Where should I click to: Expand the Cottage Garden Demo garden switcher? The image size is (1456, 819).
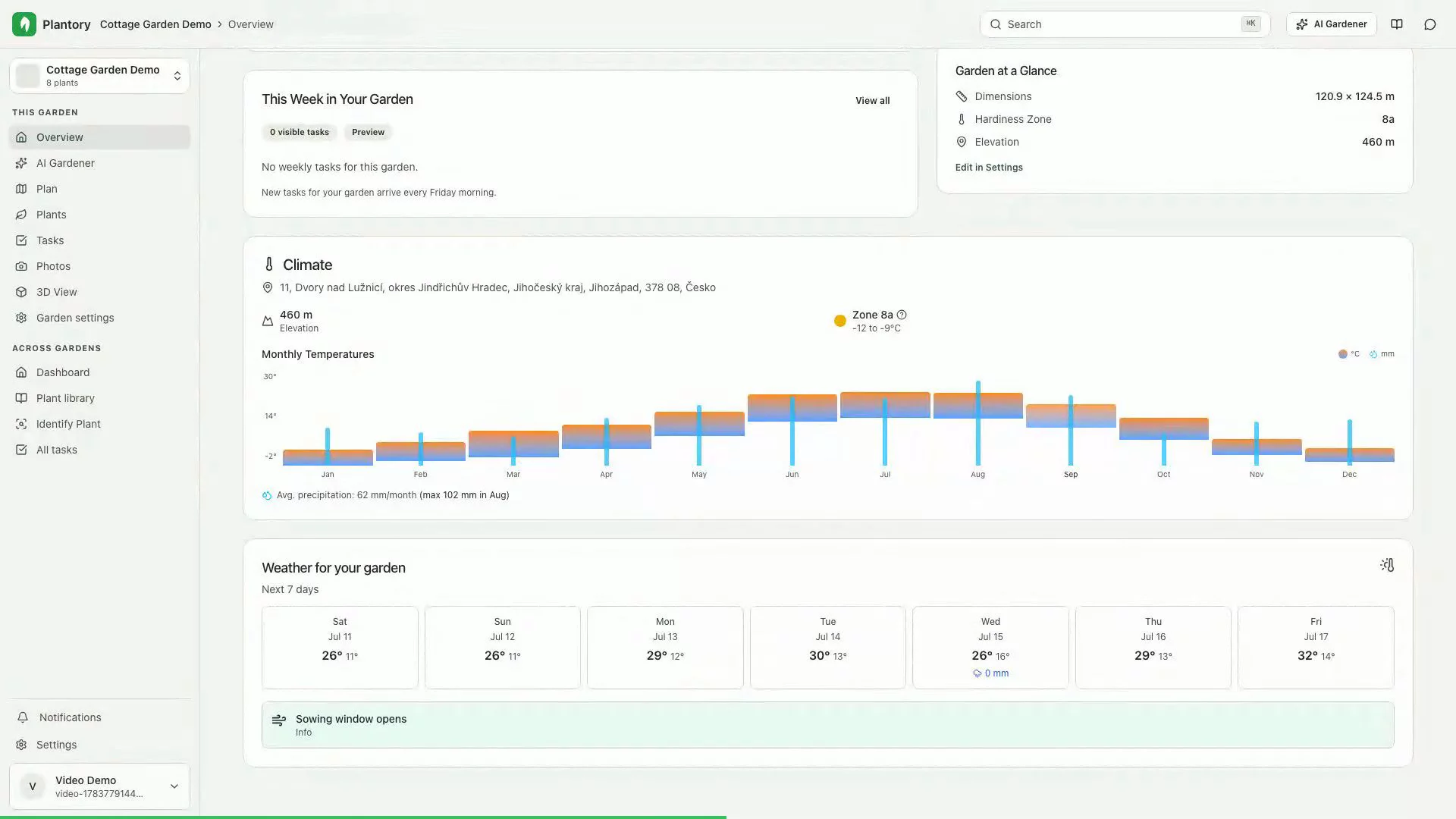(99, 75)
